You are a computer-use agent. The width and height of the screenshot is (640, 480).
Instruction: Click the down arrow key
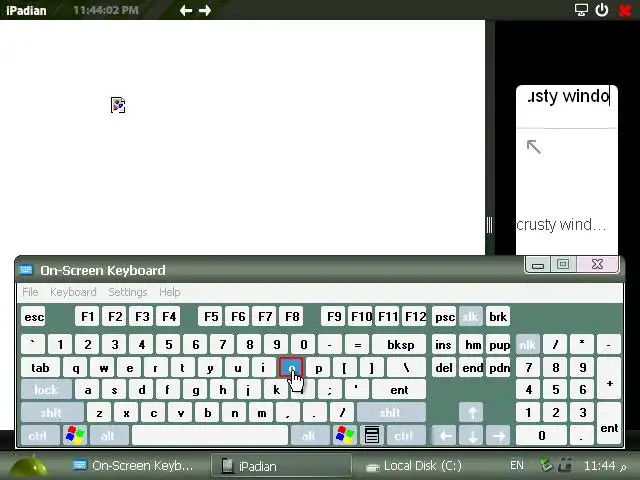pos(471,436)
